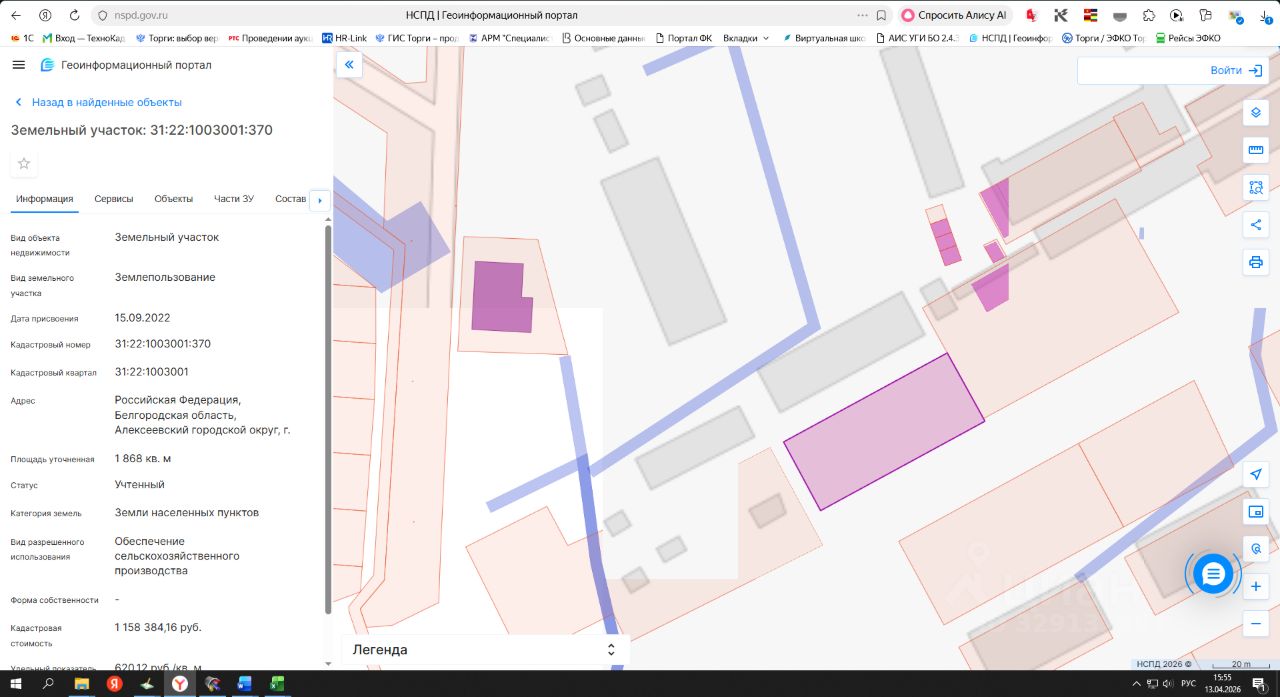Open the map layers panel

pos(1256,112)
